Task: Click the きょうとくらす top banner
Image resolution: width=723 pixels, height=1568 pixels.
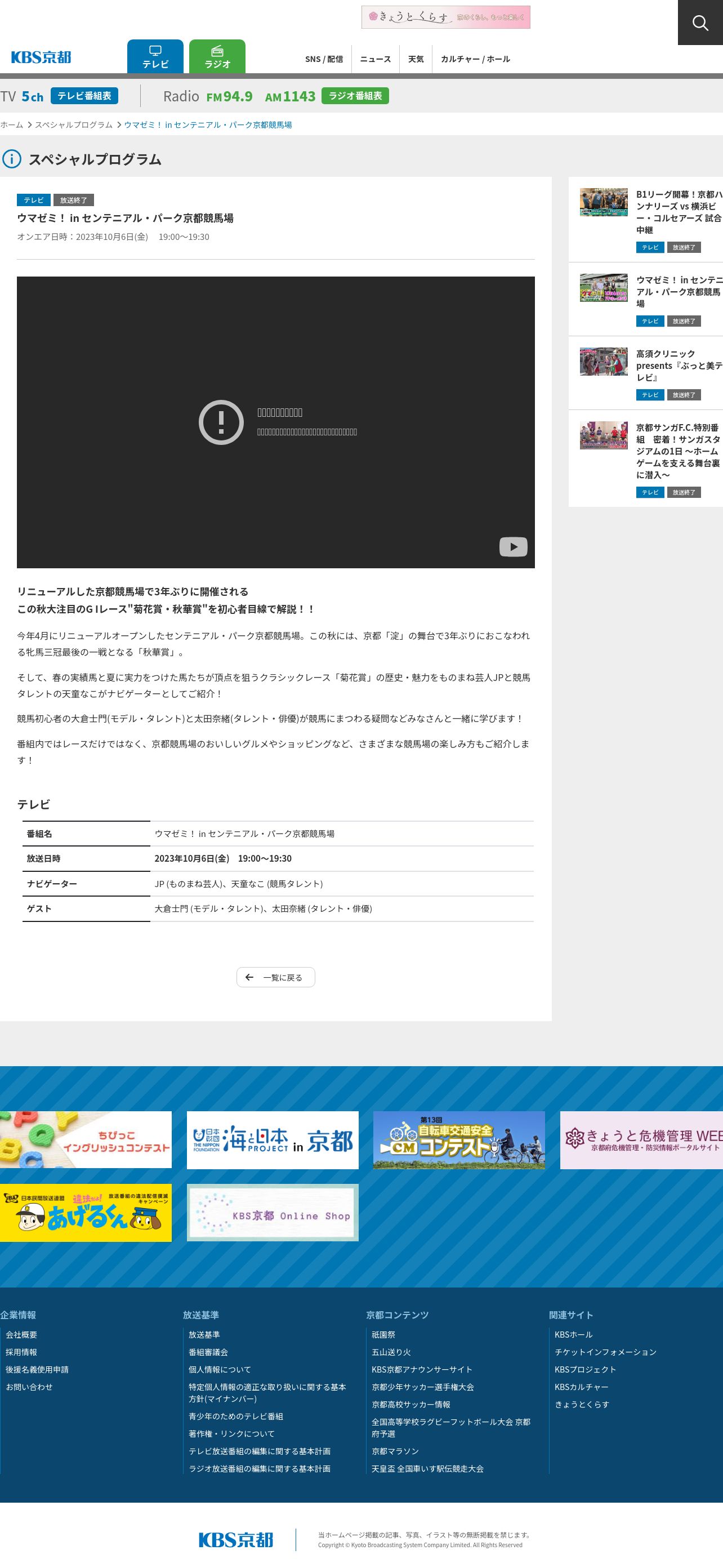Action: (445, 17)
